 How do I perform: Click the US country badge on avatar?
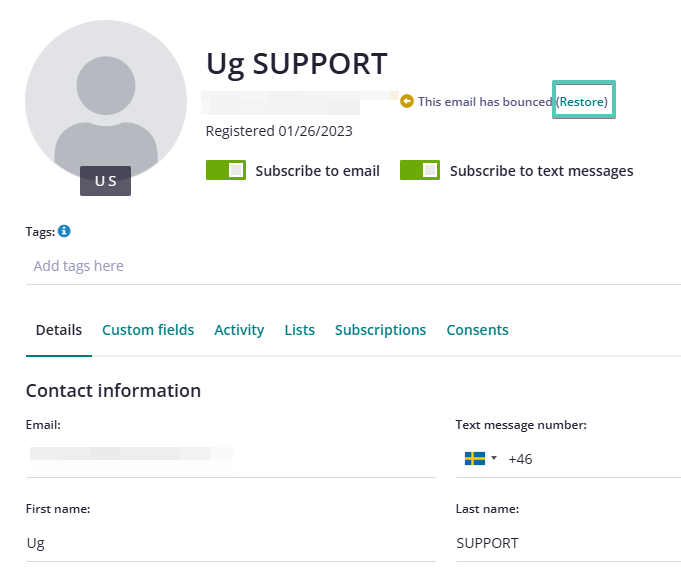[106, 181]
